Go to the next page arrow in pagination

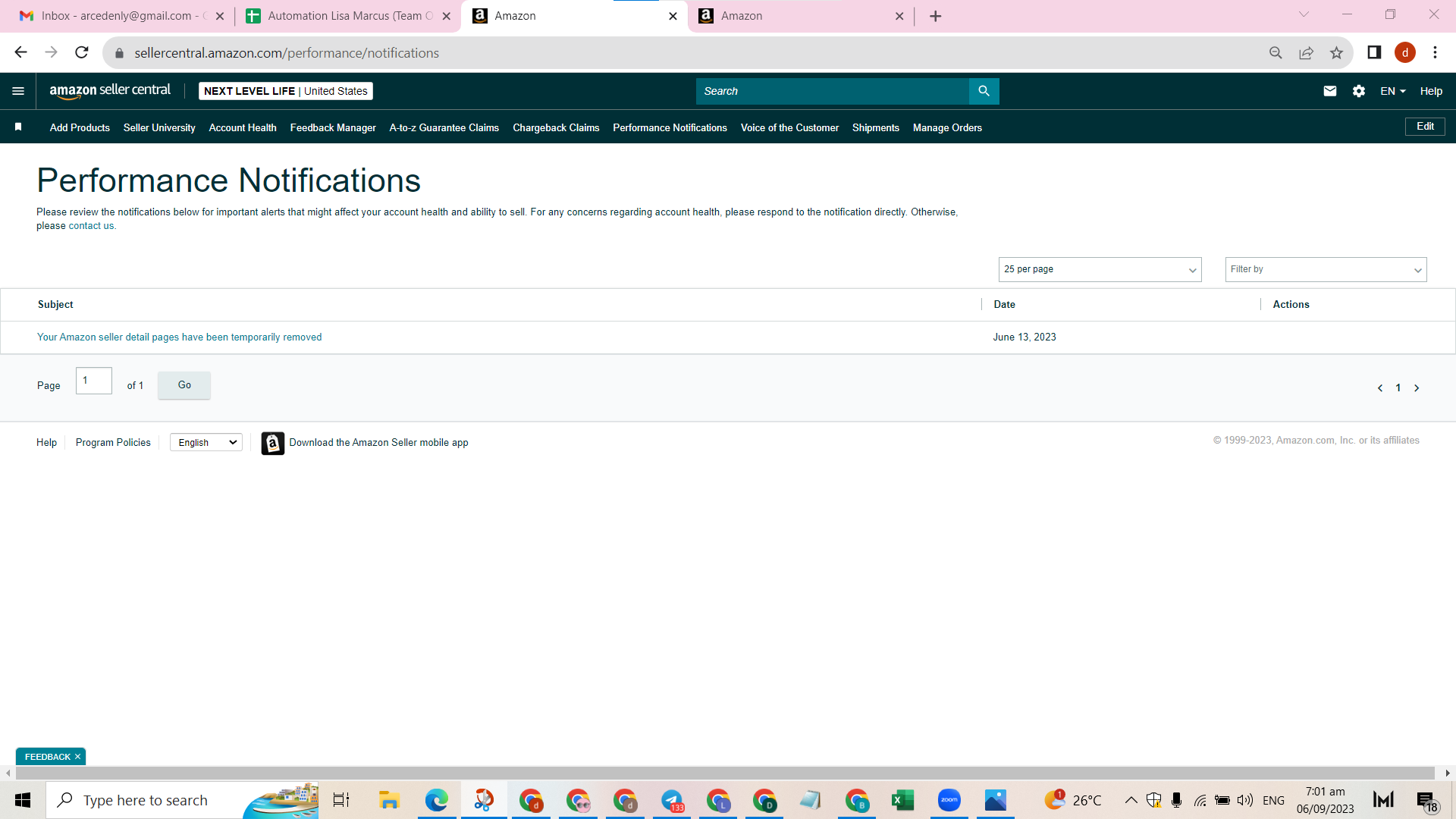pos(1417,388)
